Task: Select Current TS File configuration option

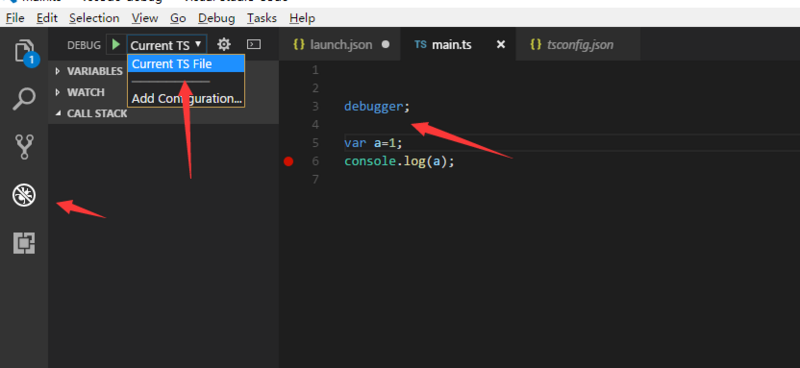Action: click(x=186, y=64)
